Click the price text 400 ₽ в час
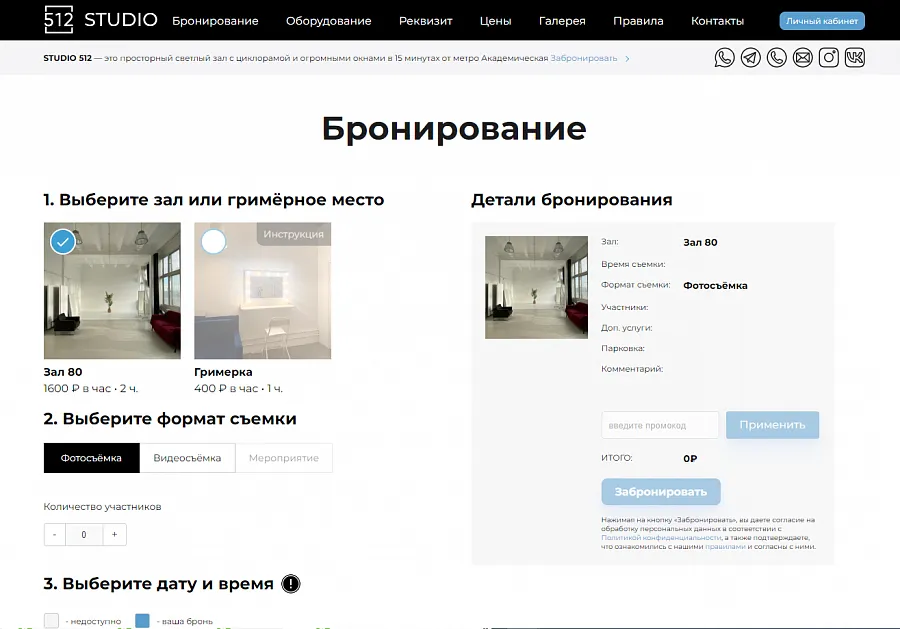 point(227,389)
